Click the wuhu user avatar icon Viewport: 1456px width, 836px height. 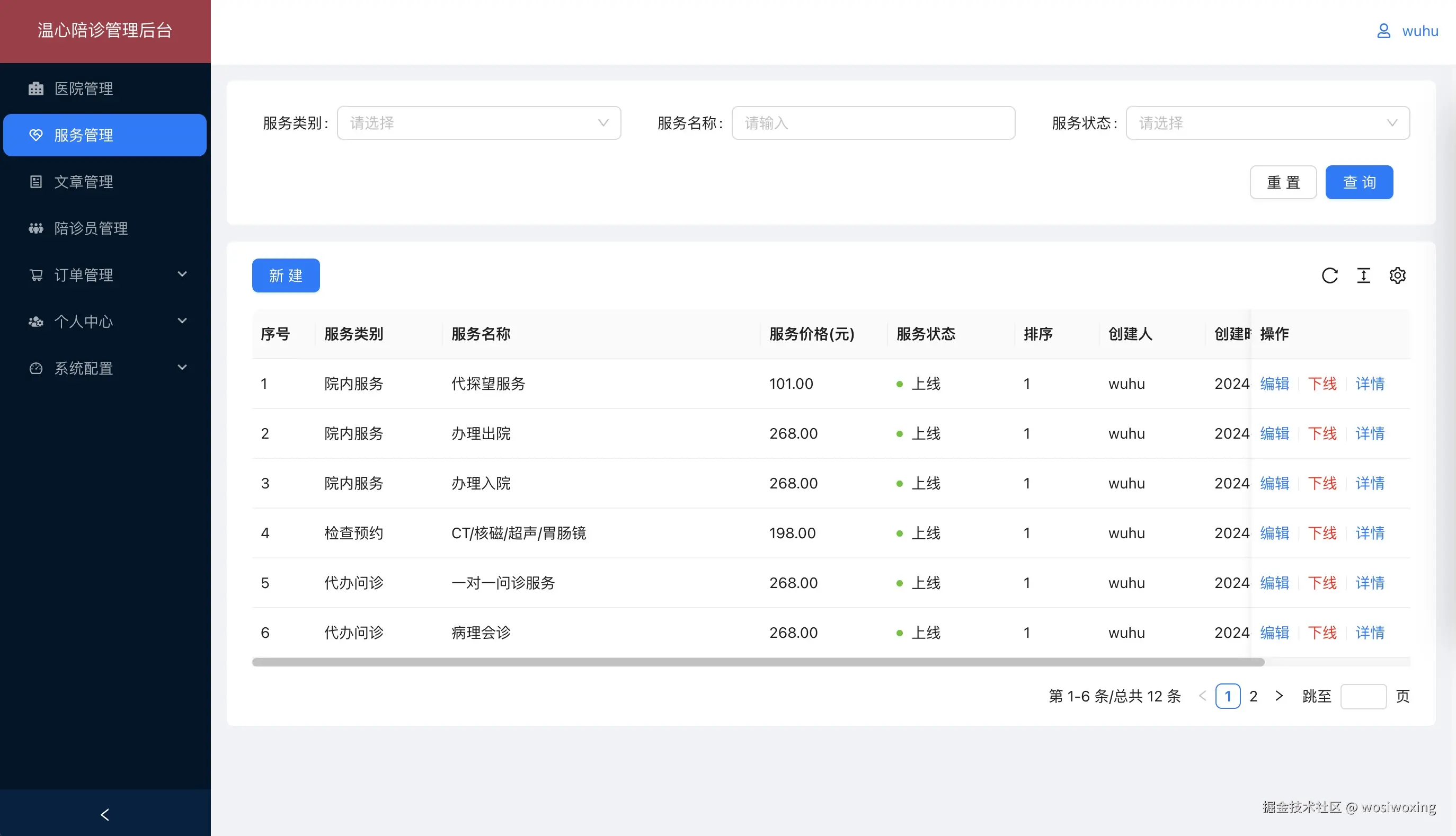(1383, 31)
